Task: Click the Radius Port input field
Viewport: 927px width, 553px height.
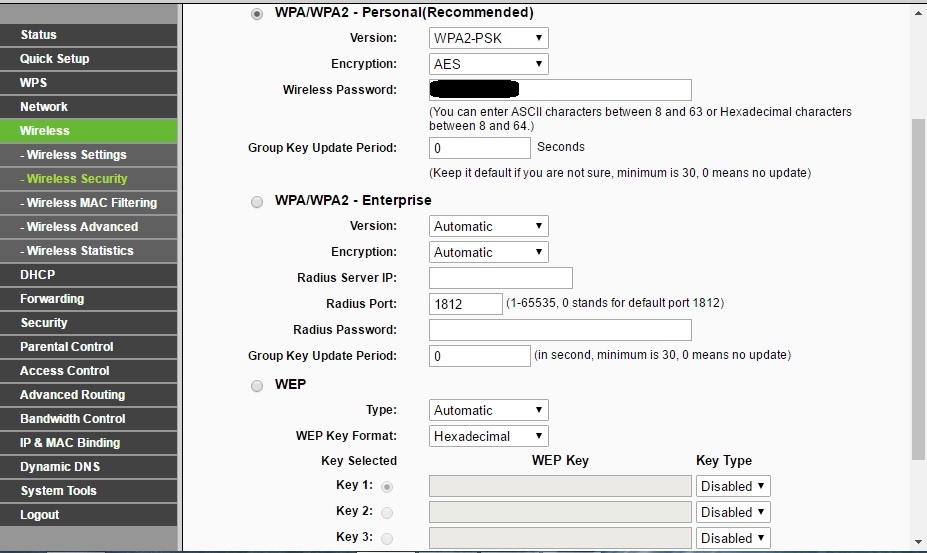Action: coord(465,304)
